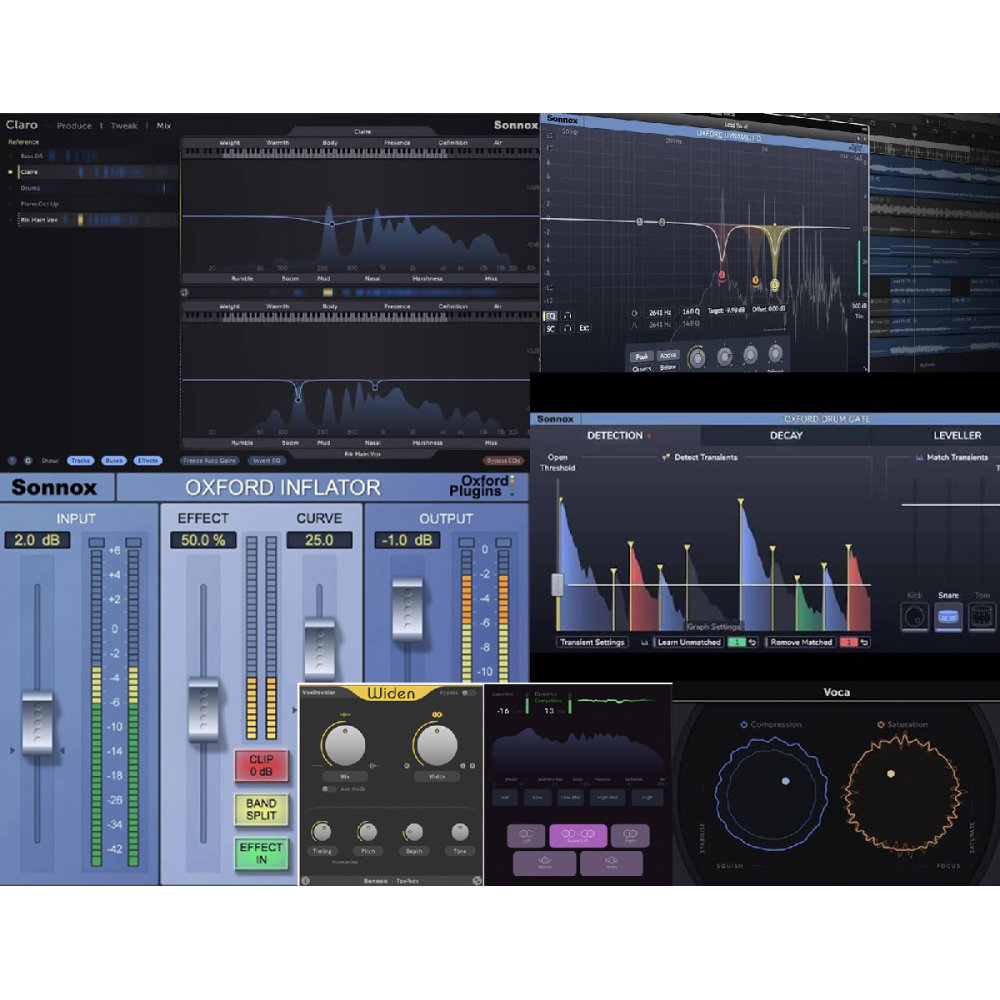1000x1000 pixels.
Task: Click the Inflator OUTPUT fader handle
Action: (407, 609)
